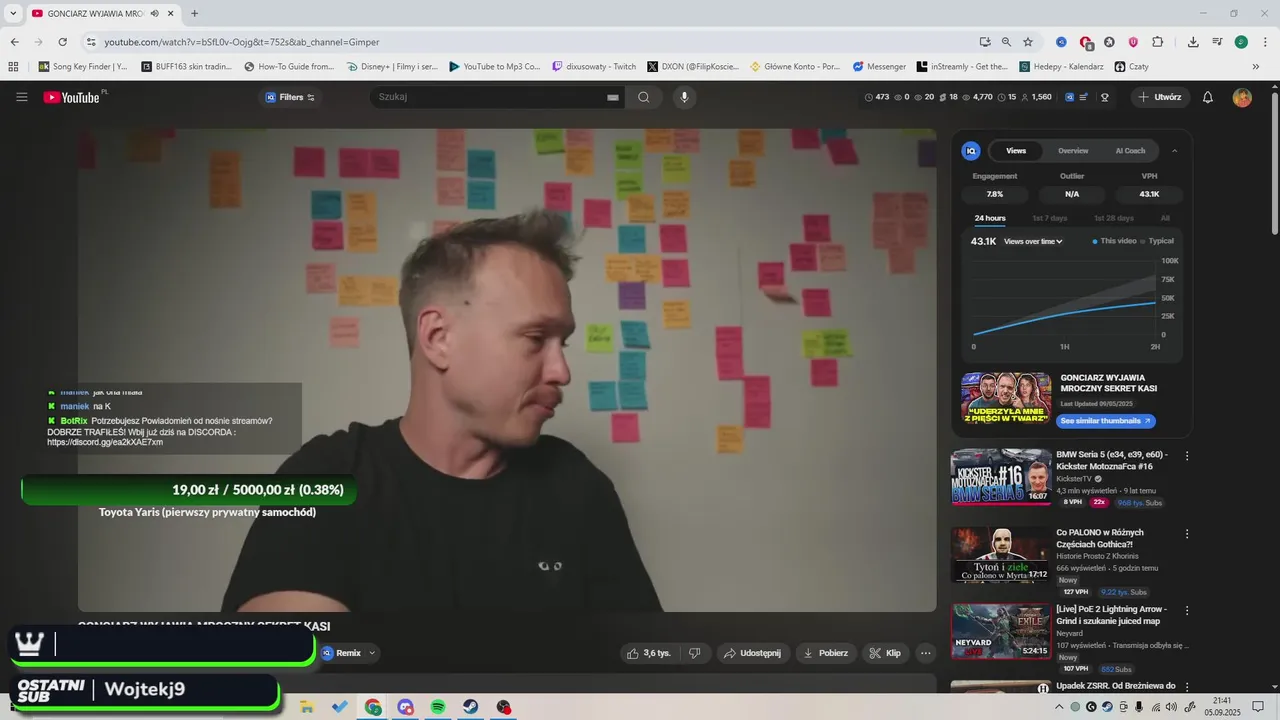Open vidIQ list icon in stats bar

click(1085, 97)
